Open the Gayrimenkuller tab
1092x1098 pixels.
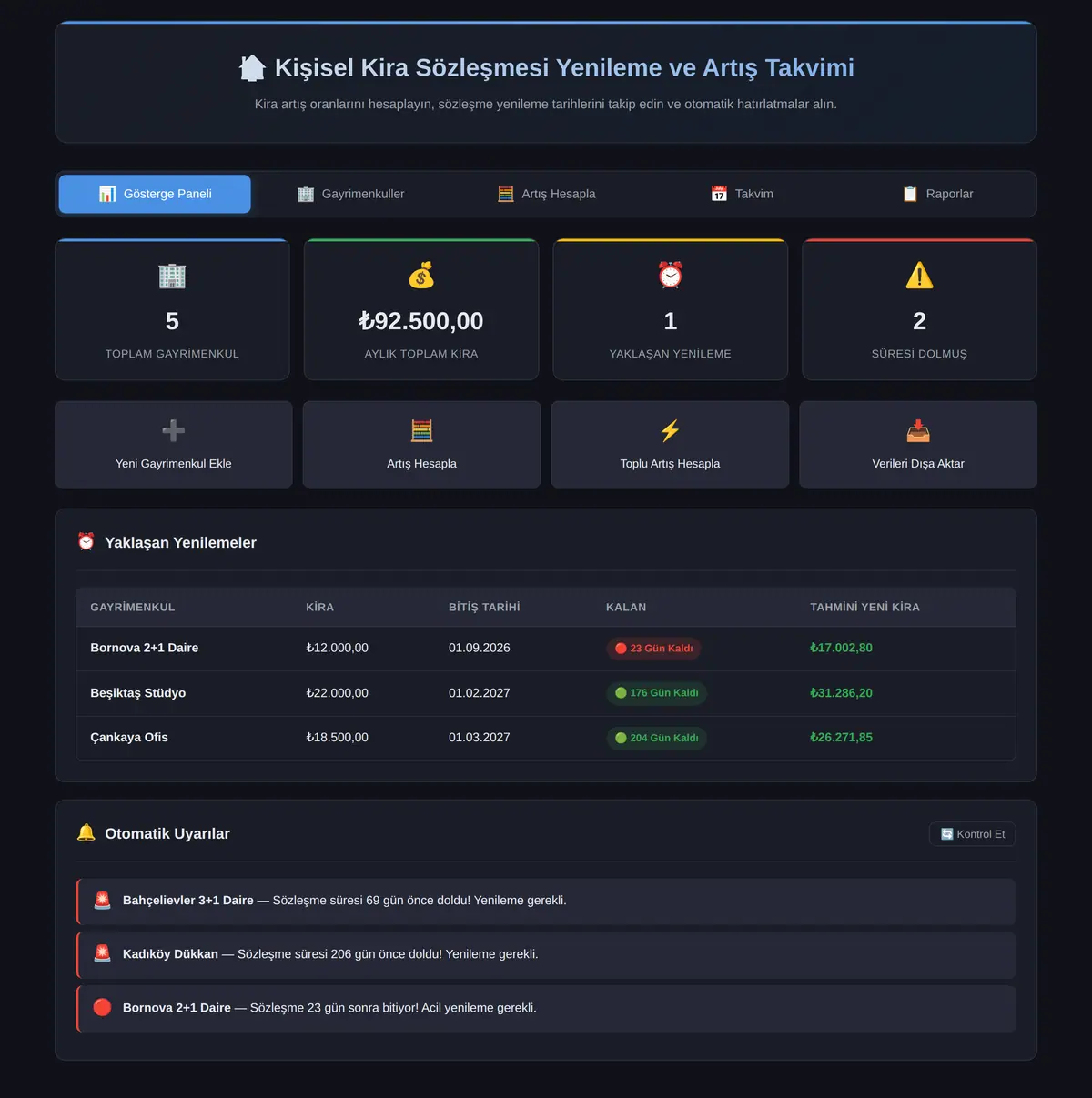(x=350, y=194)
